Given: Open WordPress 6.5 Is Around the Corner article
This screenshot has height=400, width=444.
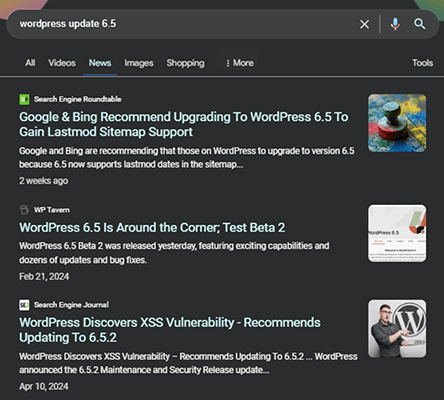Looking at the screenshot, I should (x=152, y=228).
